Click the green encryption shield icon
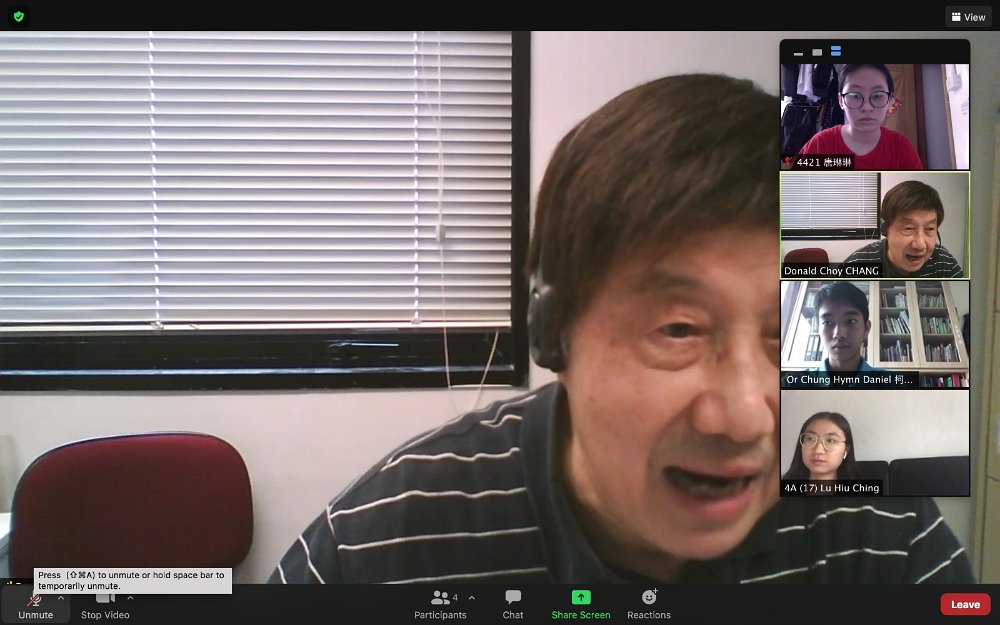 18,17
